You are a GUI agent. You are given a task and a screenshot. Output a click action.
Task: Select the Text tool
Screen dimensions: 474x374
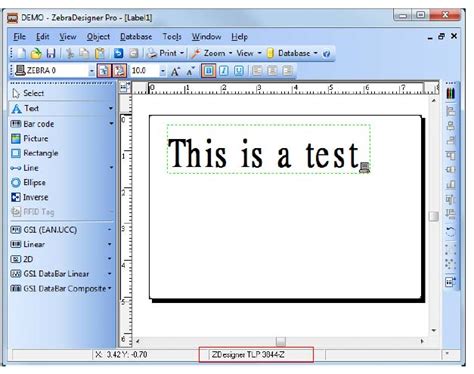pos(62,109)
